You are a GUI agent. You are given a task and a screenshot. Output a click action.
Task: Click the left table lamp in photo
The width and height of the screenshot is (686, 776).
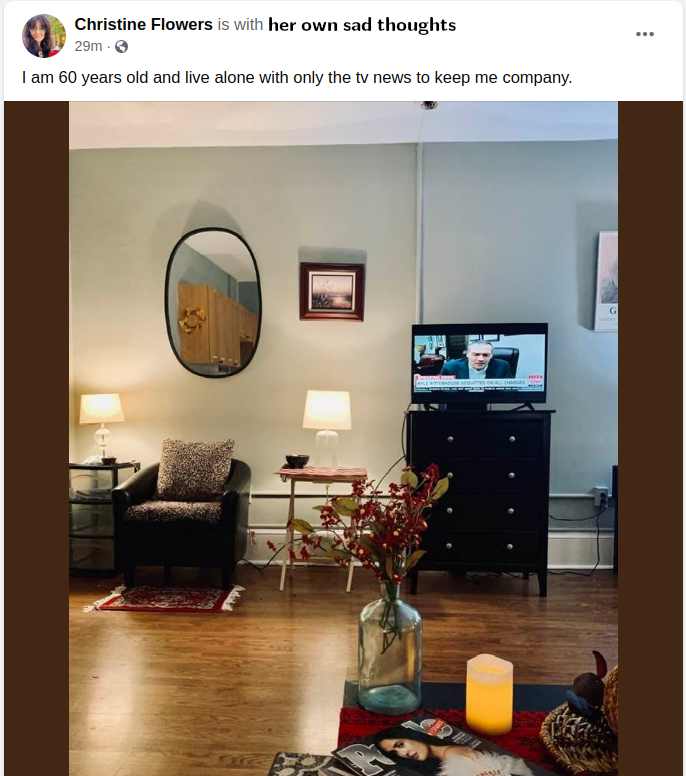click(102, 427)
